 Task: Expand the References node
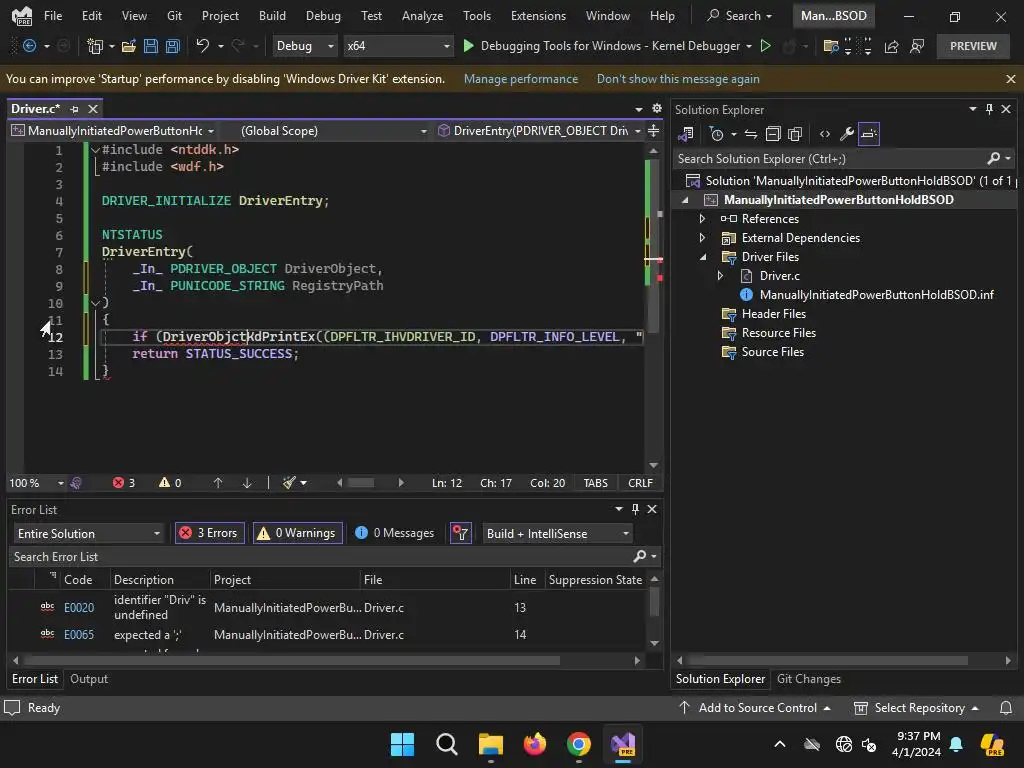(703, 219)
